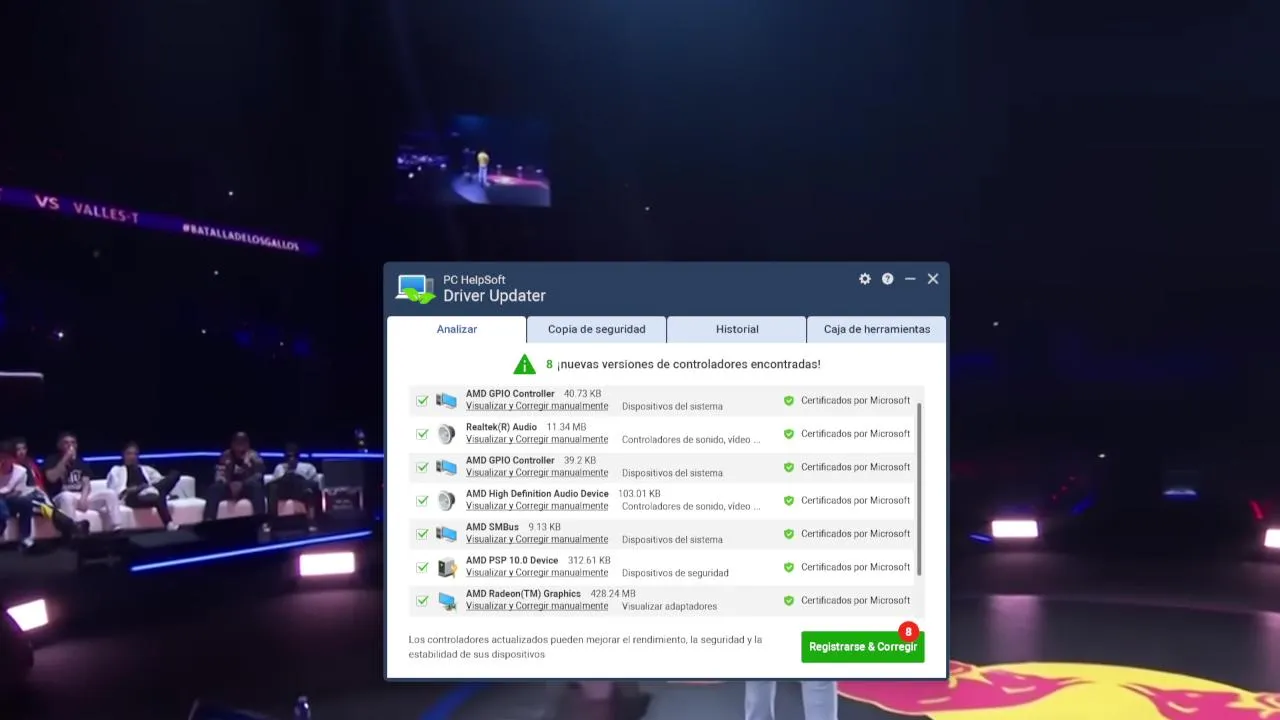Click the 'Realtek(R) Audio' driver name
This screenshot has height=720, width=1280.
(501, 427)
